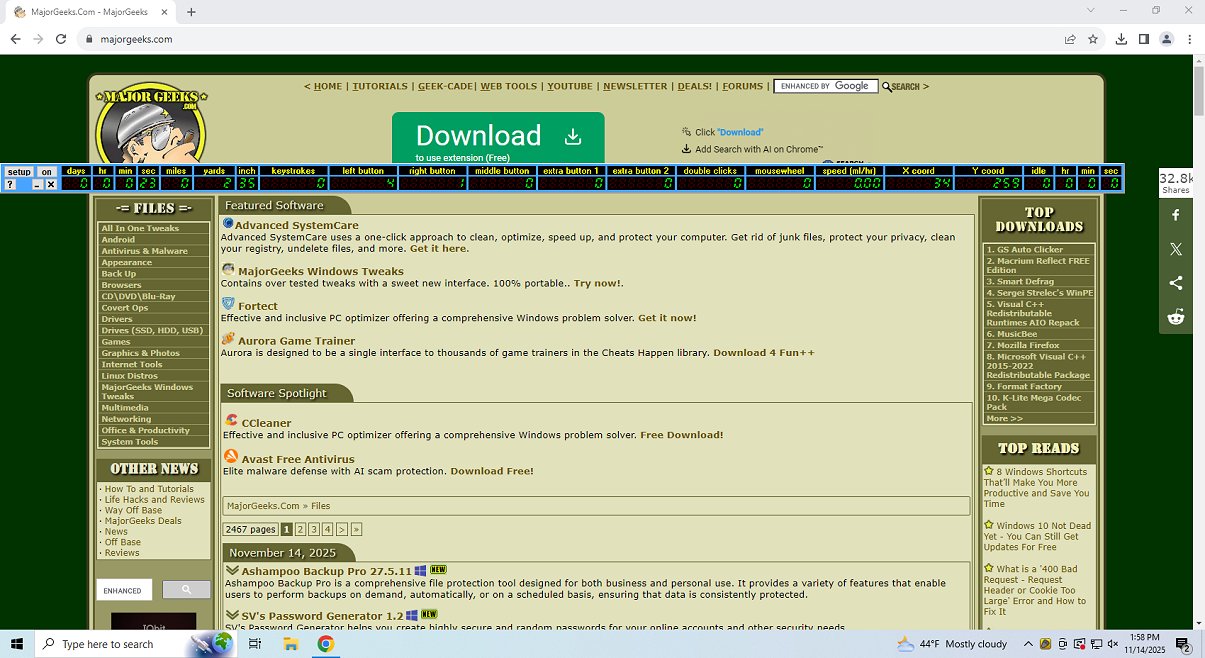Screen dimensions: 1205x658
Task: Open the FORUMS menu link
Action: (743, 86)
